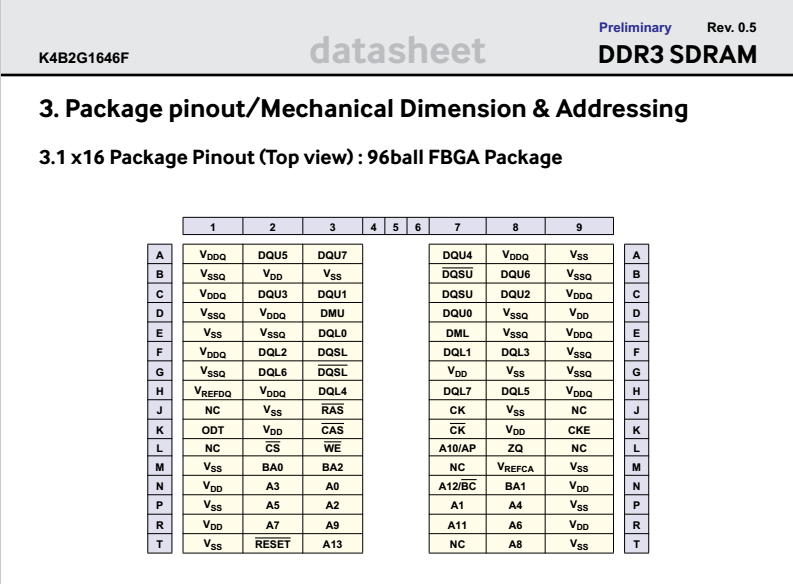793x584 pixels.
Task: Select the ODT pin cell
Action: [212, 429]
